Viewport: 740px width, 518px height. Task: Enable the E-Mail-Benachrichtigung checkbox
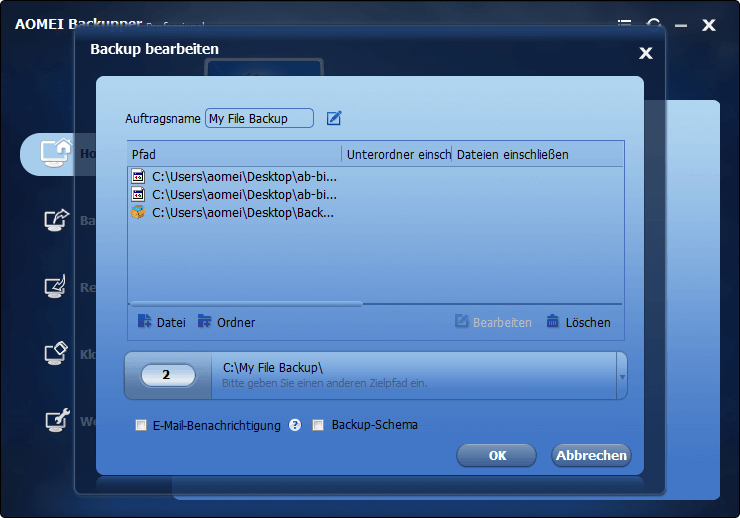[141, 426]
